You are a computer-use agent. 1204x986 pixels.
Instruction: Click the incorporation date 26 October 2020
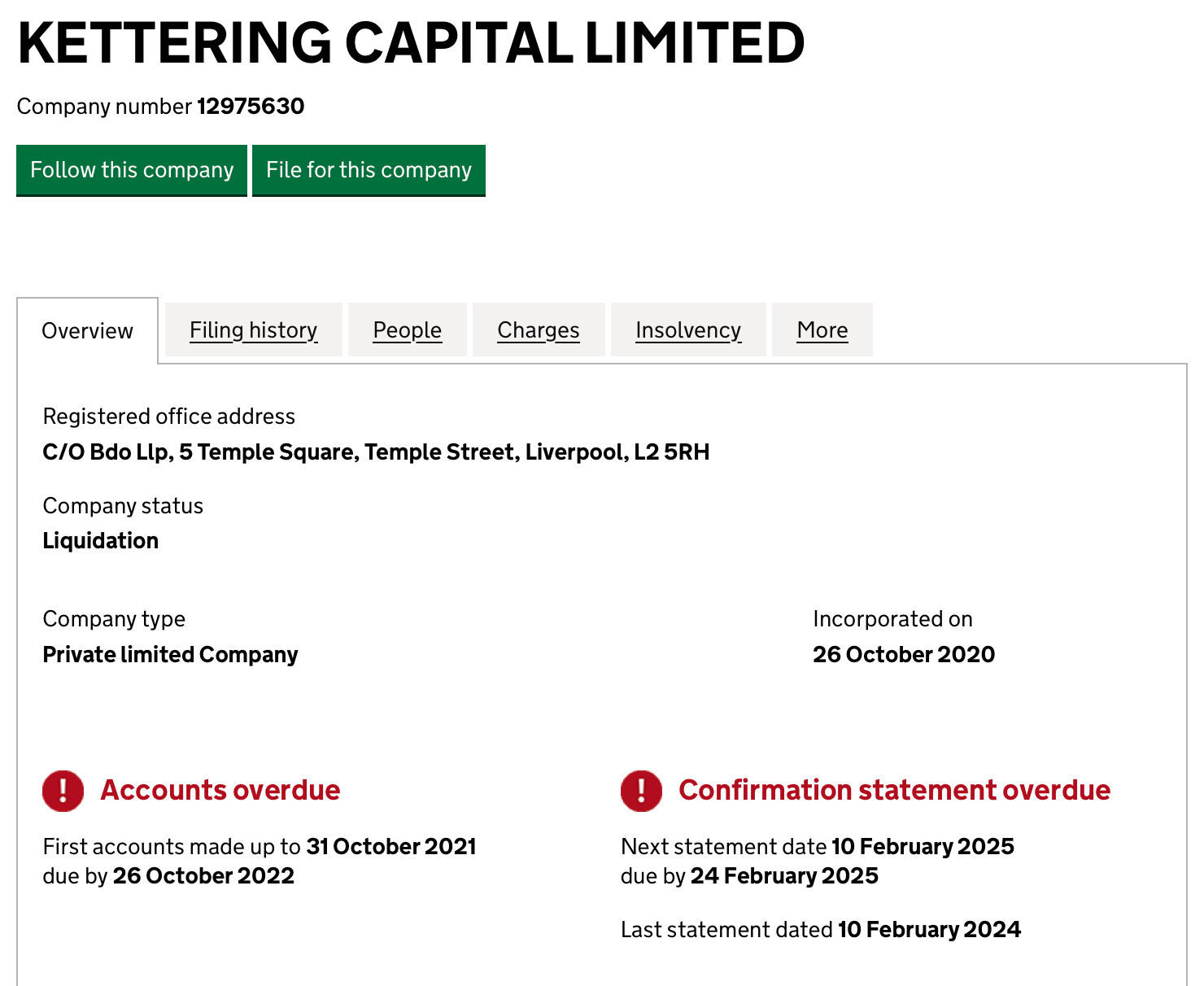click(x=903, y=655)
